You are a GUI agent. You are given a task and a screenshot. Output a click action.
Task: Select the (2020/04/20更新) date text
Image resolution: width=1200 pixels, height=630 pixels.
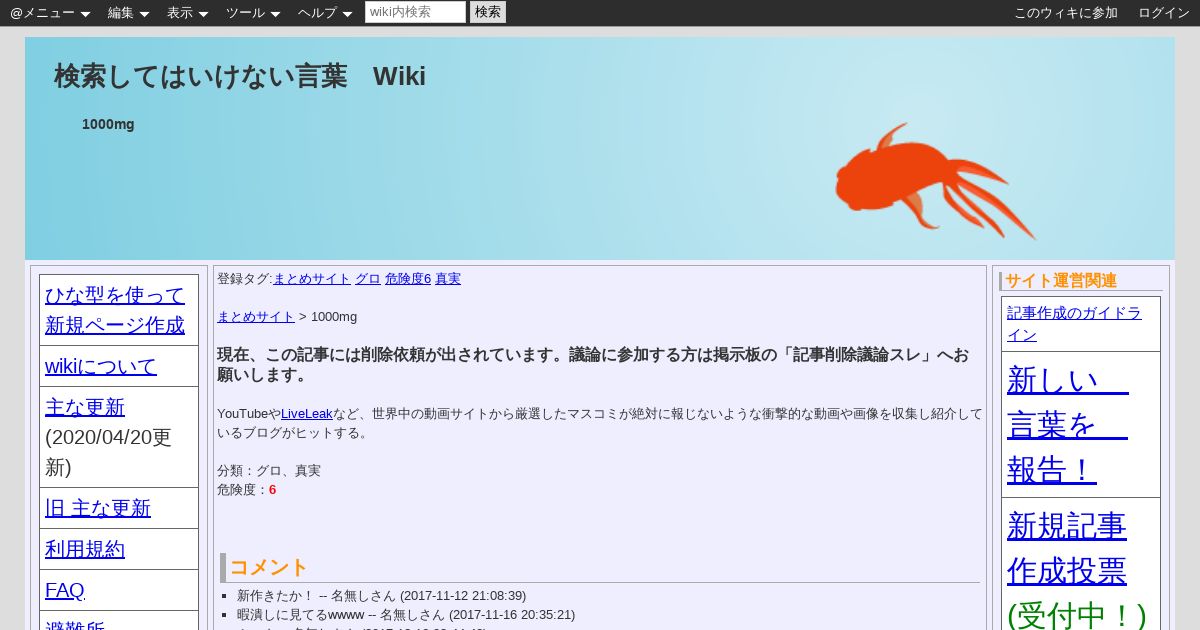tap(108, 453)
